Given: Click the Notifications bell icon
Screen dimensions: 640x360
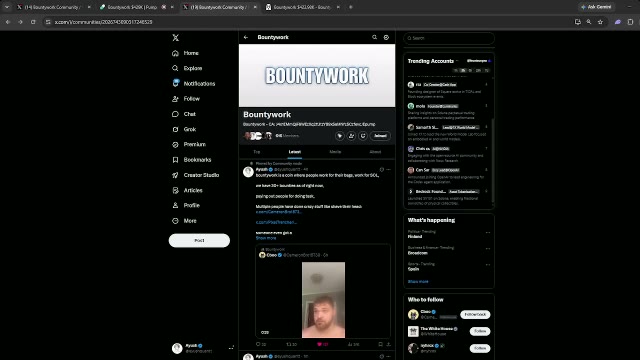Looking at the screenshot, I should tap(176, 83).
